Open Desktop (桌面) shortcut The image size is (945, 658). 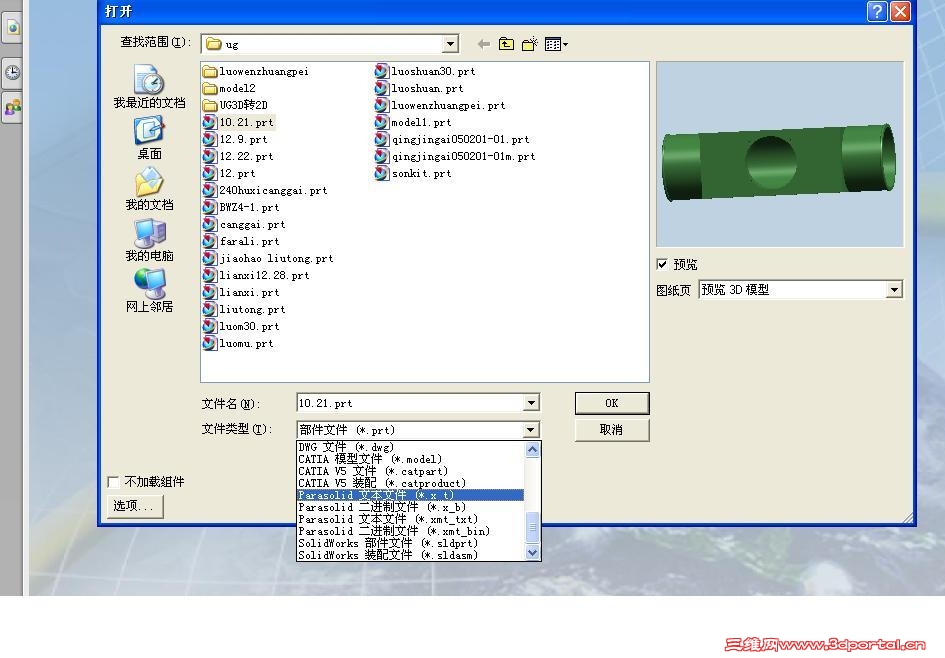pyautogui.click(x=149, y=139)
